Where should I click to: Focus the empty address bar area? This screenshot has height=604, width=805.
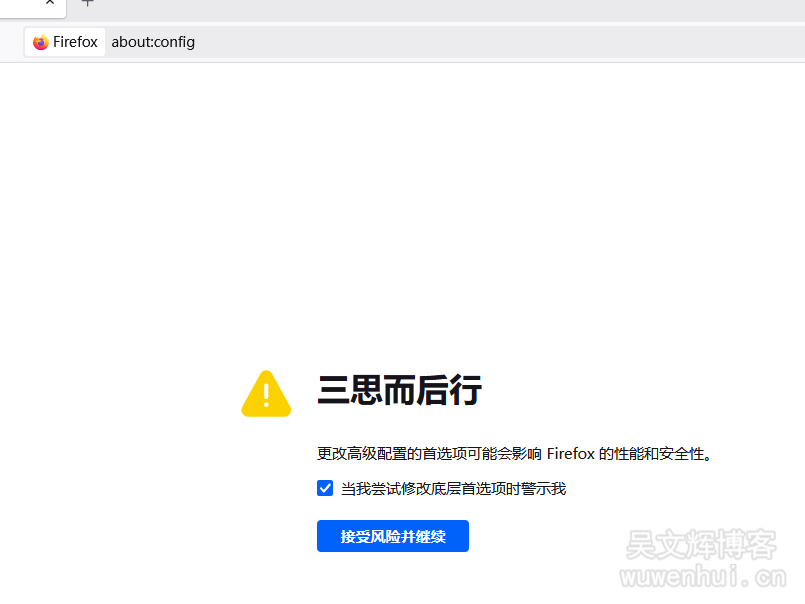point(498,42)
